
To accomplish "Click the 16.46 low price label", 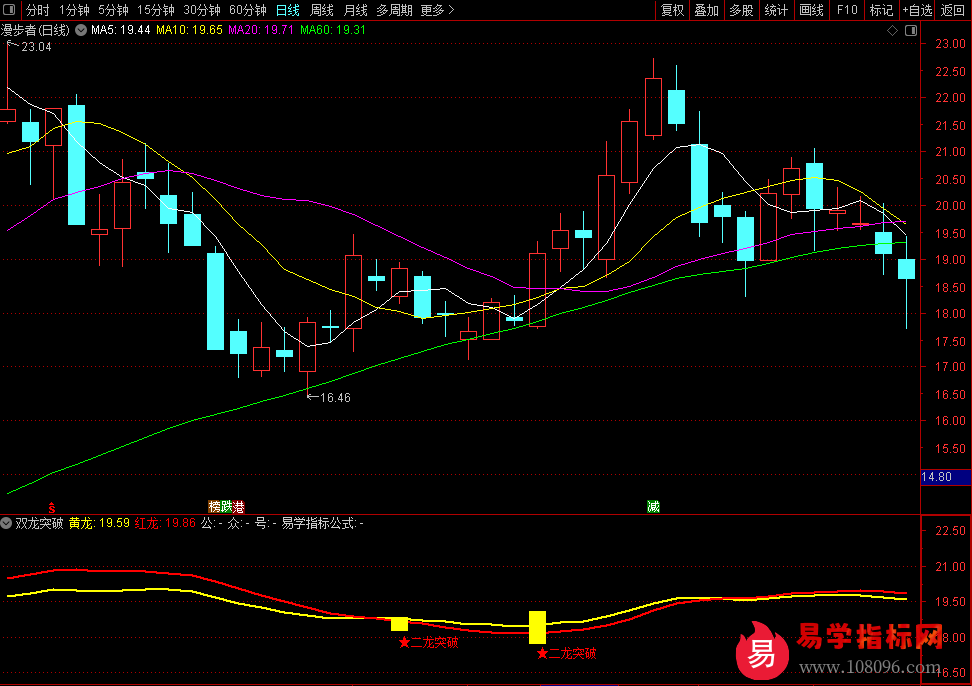I will point(335,398).
